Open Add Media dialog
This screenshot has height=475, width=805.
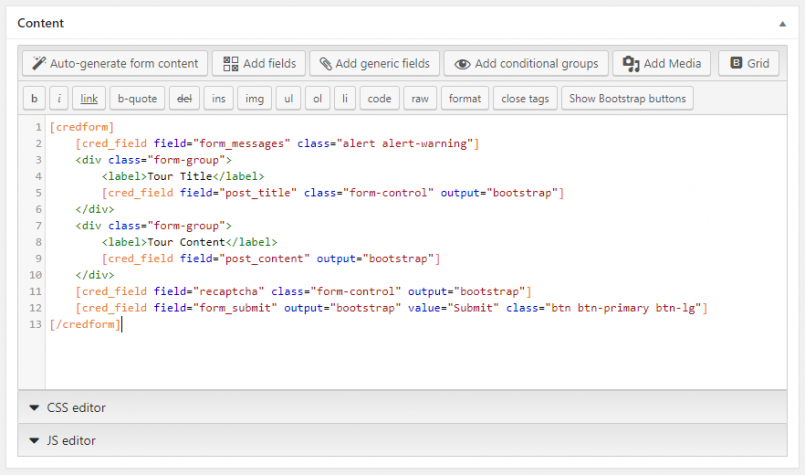(661, 63)
